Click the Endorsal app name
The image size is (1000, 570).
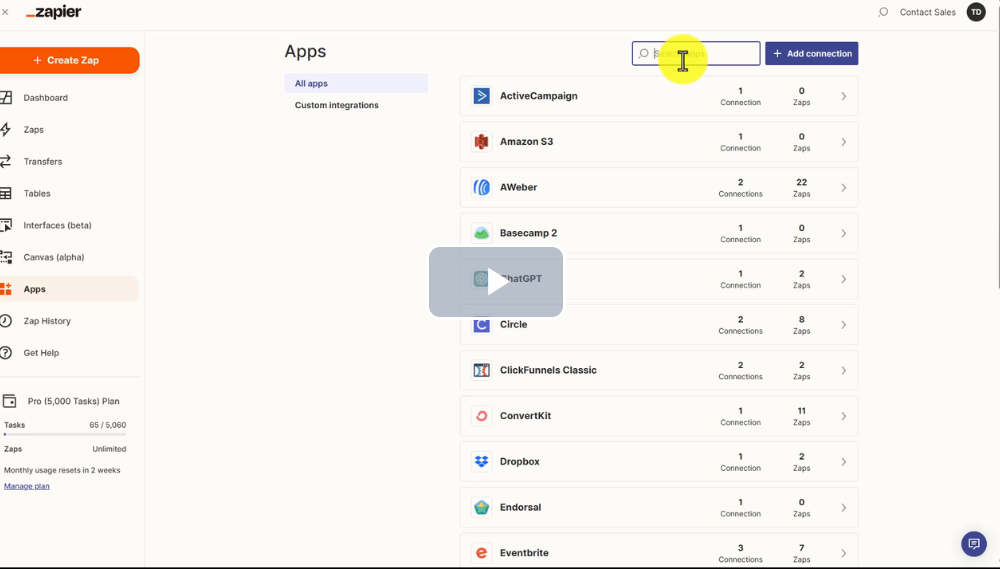[520, 507]
